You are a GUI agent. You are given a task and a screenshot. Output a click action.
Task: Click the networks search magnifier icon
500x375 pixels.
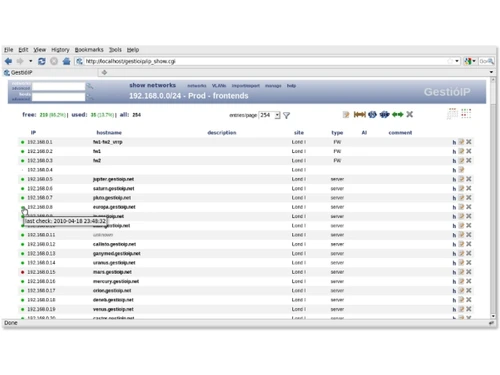tap(90, 86)
